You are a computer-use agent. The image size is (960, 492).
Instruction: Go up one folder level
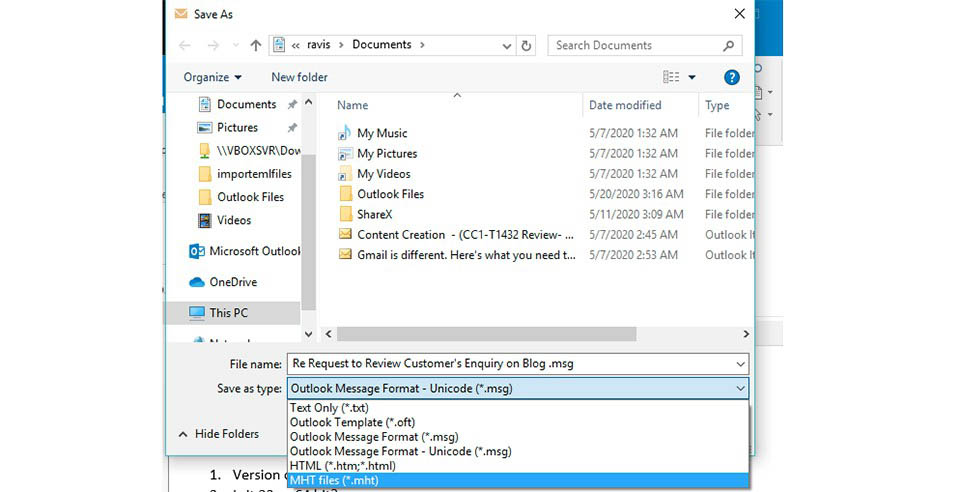256,45
